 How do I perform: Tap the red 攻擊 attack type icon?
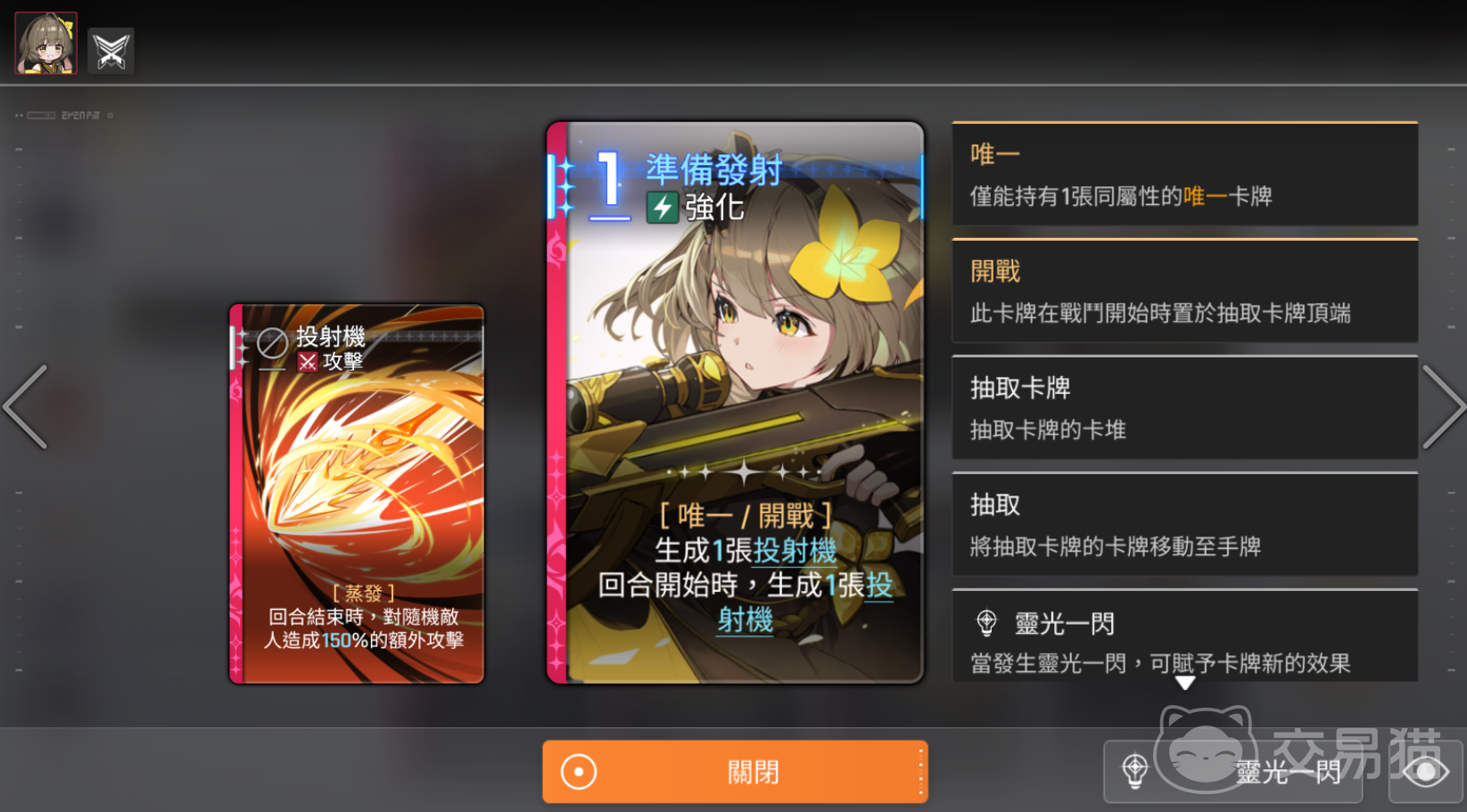(x=308, y=361)
